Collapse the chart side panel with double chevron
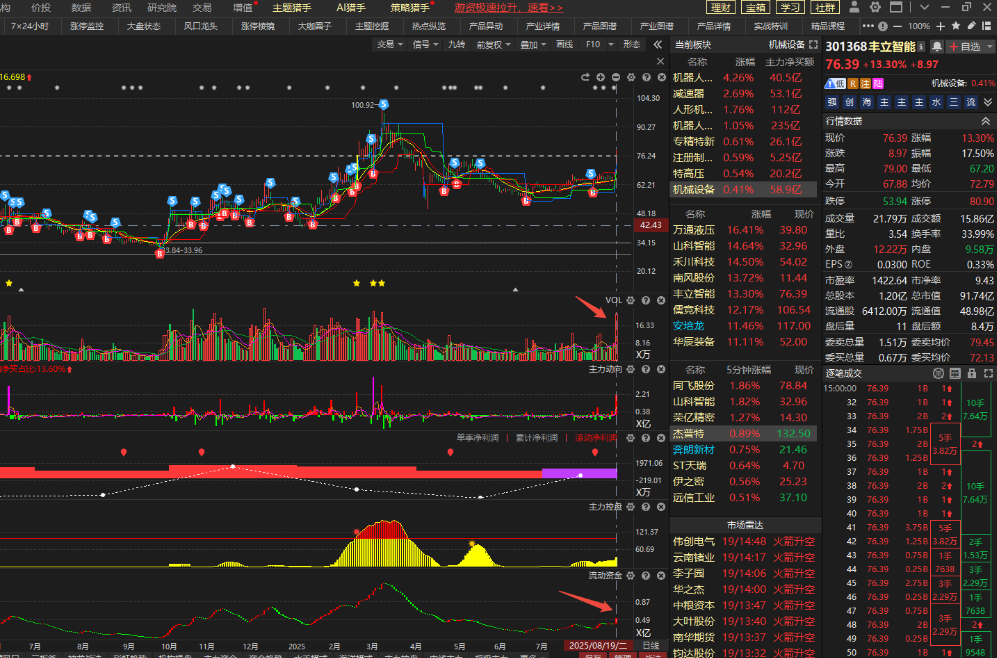The width and height of the screenshot is (997, 658). tap(657, 45)
